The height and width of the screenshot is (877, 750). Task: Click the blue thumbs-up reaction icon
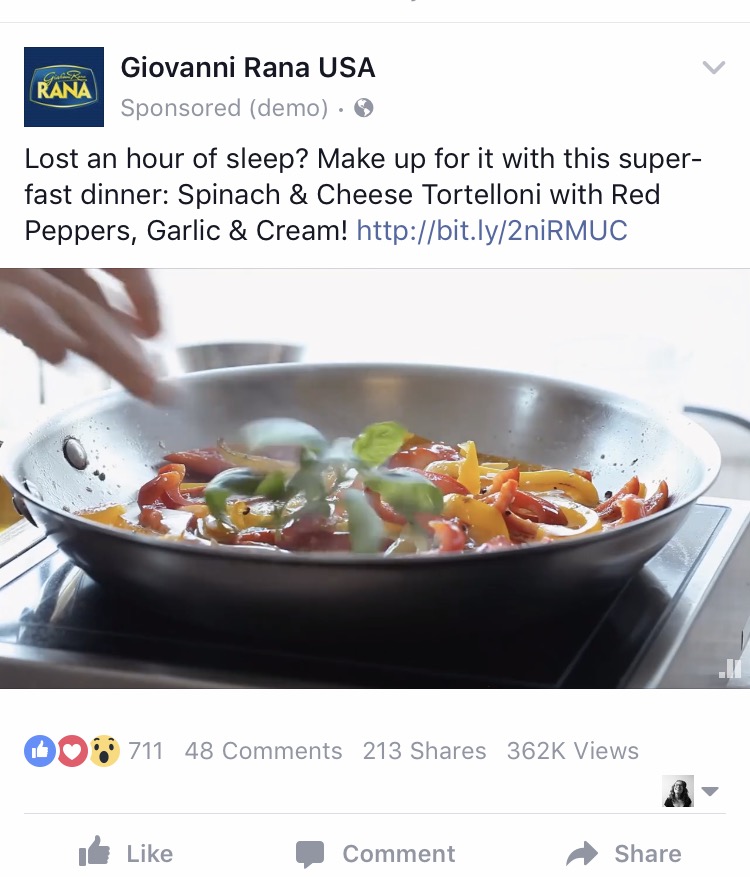pyautogui.click(x=40, y=751)
